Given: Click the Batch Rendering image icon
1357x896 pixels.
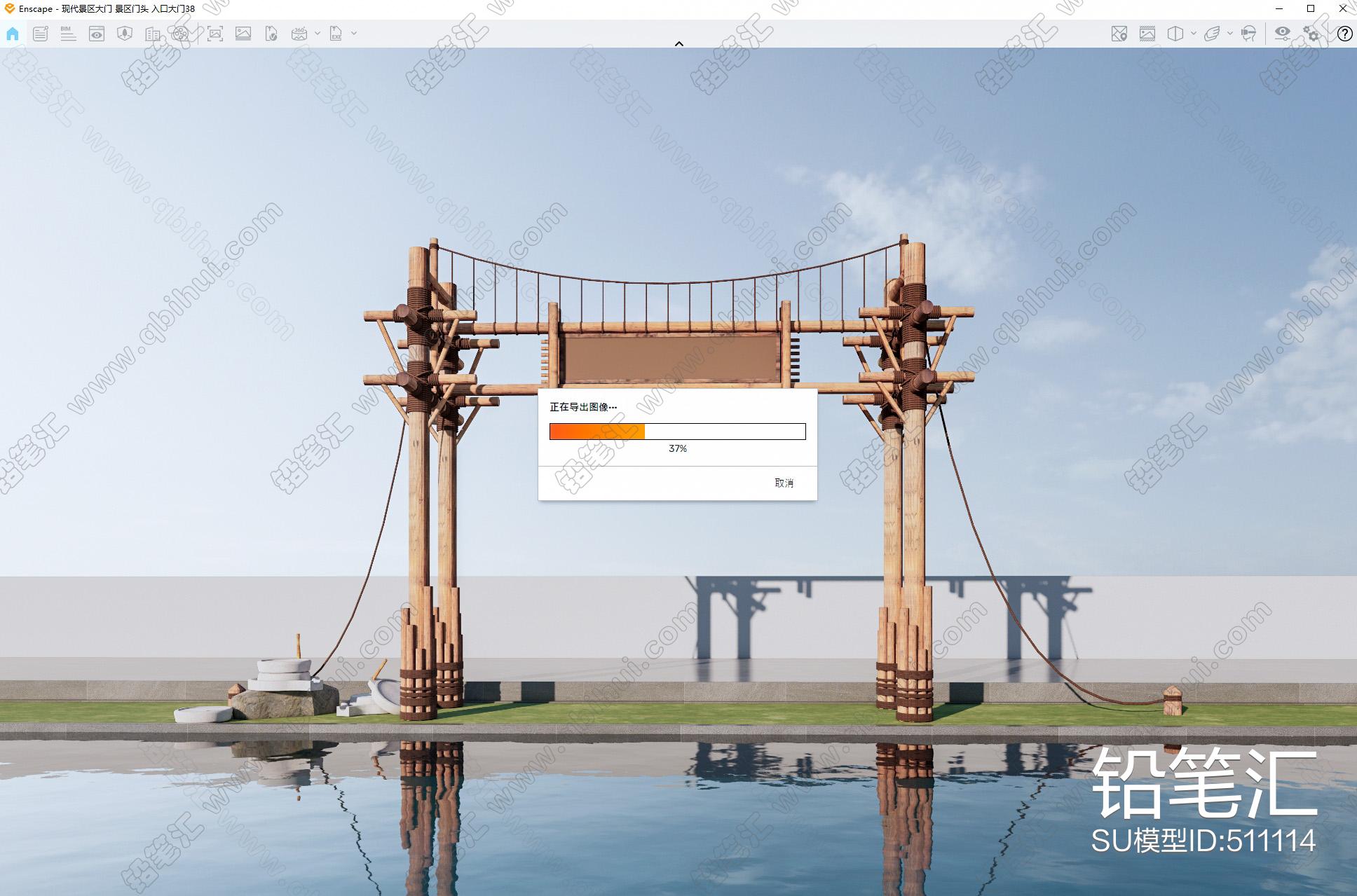Looking at the screenshot, I should tap(243, 33).
